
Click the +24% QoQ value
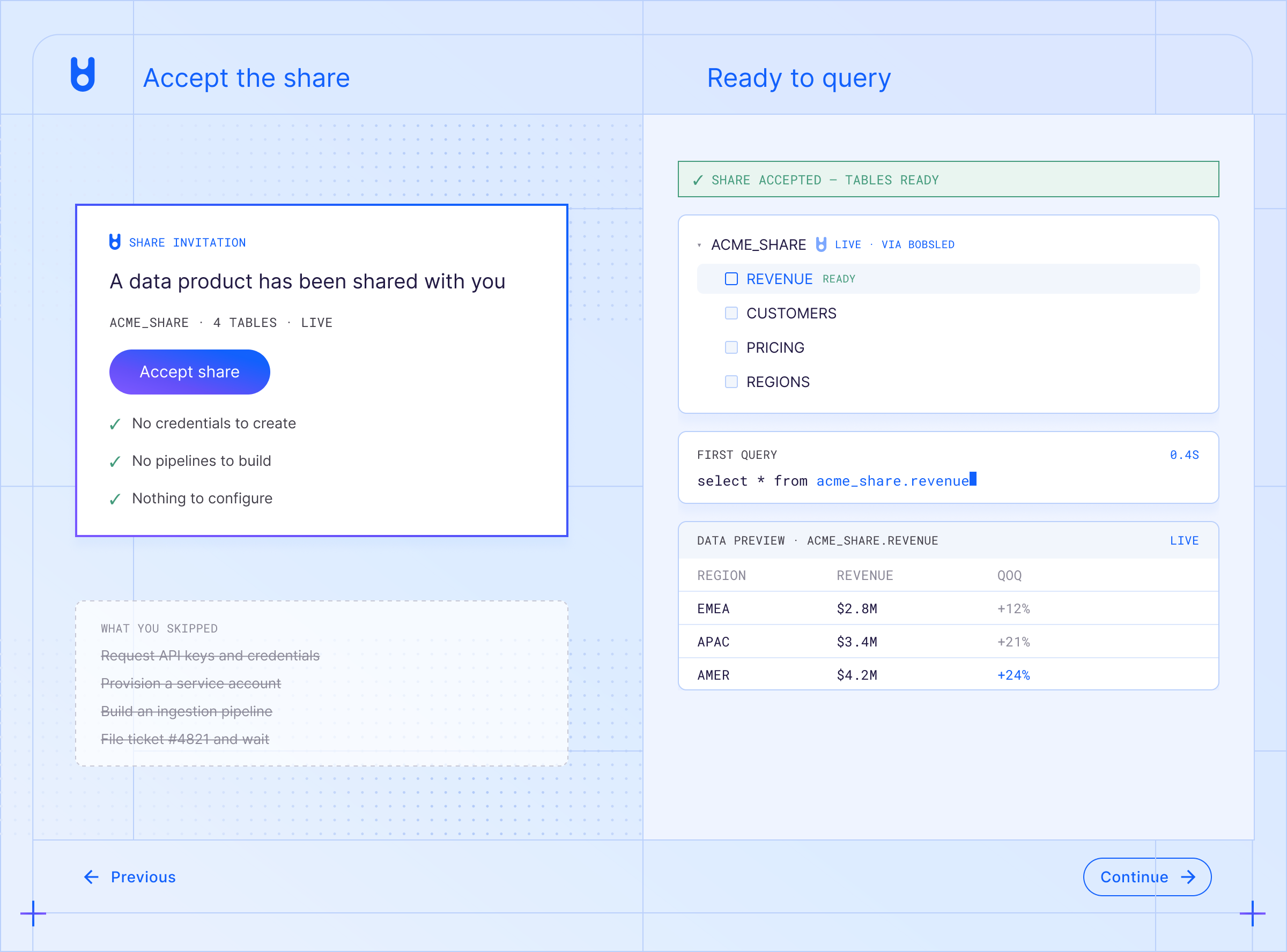(x=1014, y=675)
